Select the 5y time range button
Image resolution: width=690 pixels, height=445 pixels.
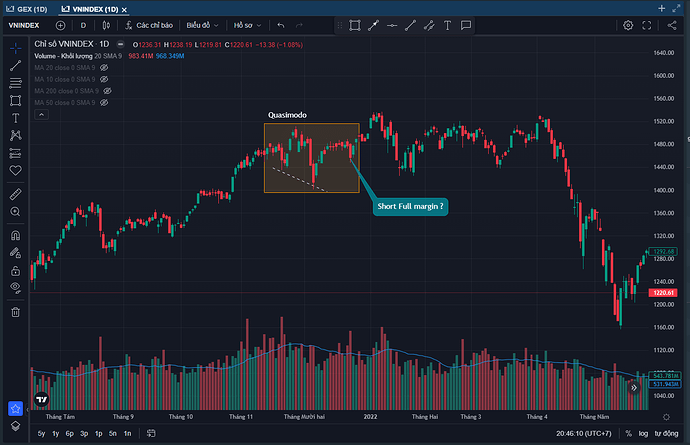pos(40,433)
